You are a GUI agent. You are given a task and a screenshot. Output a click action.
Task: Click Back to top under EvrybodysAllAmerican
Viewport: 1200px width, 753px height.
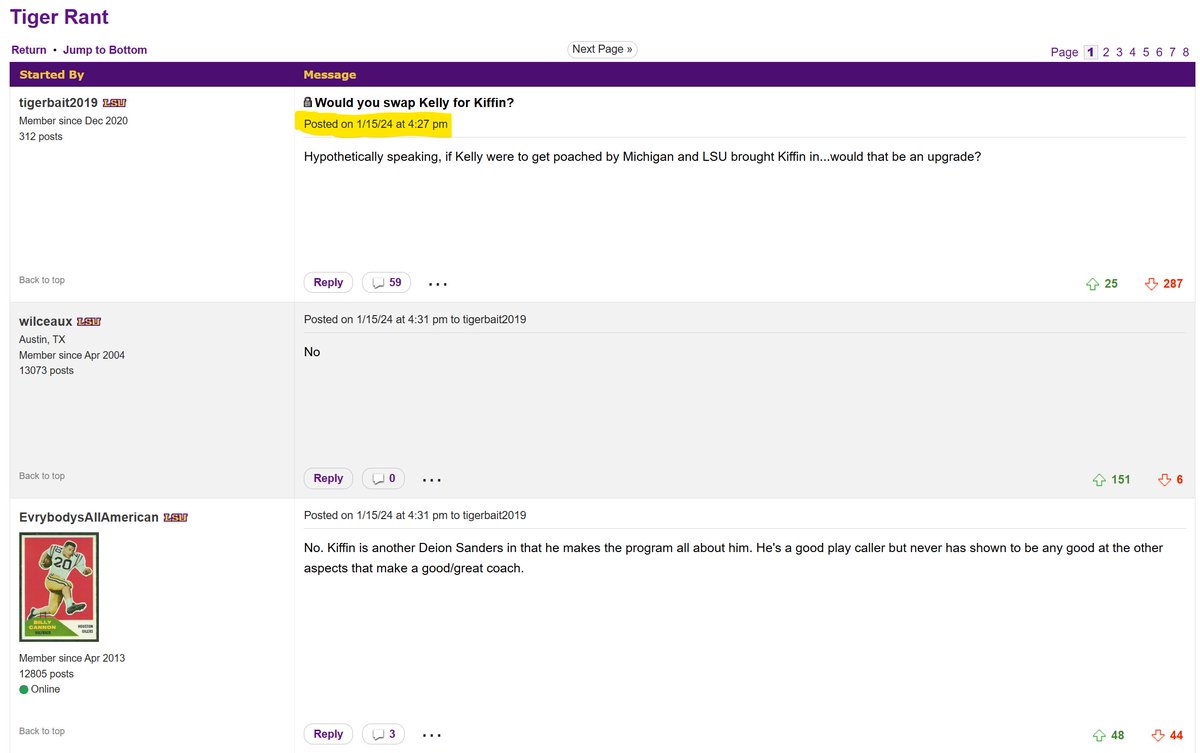point(42,731)
